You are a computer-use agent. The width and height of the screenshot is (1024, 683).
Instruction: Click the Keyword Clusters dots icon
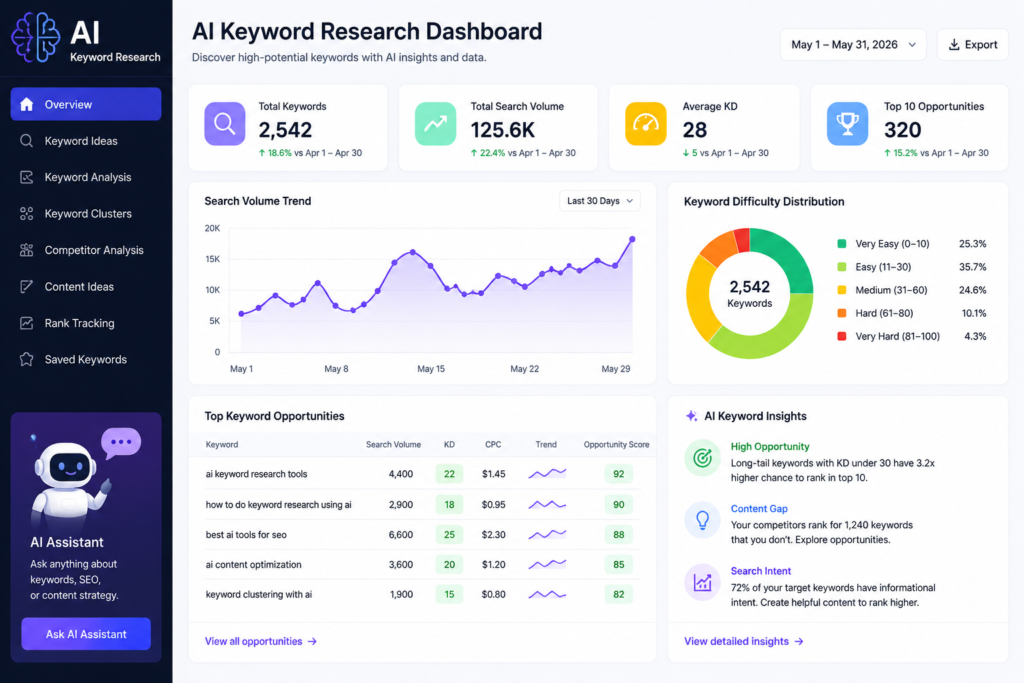27,214
